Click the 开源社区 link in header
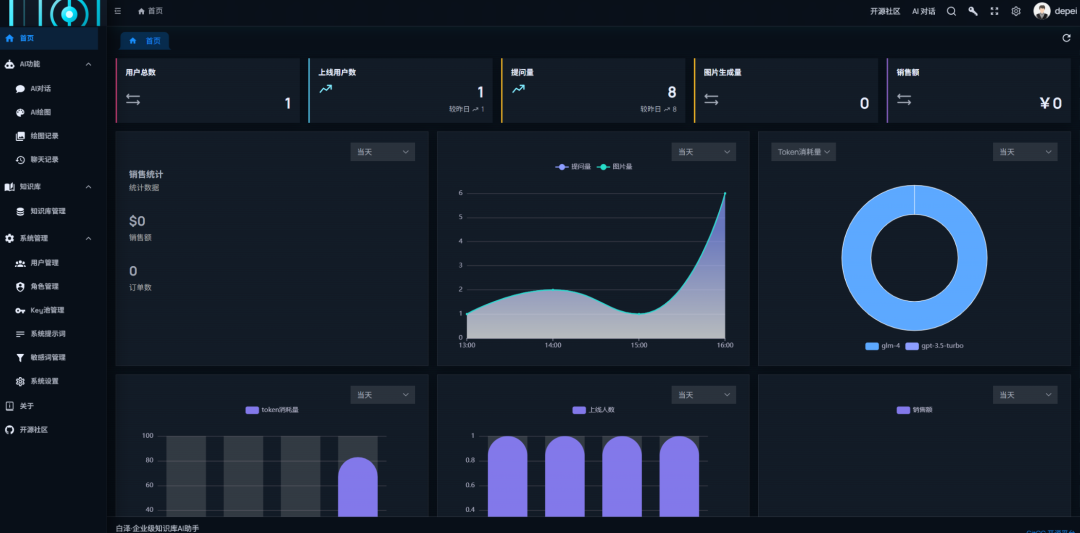Viewport: 1080px width, 533px height. pos(885,11)
